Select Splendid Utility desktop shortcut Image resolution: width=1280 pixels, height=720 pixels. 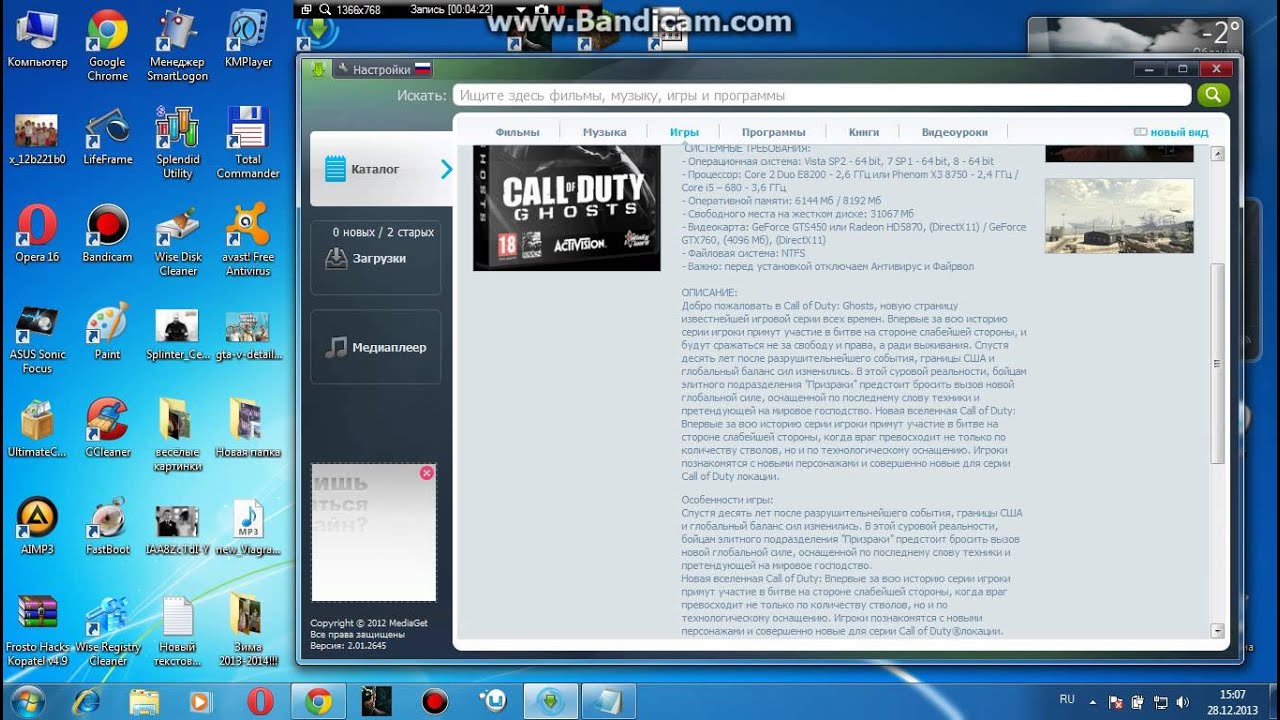[x=177, y=144]
